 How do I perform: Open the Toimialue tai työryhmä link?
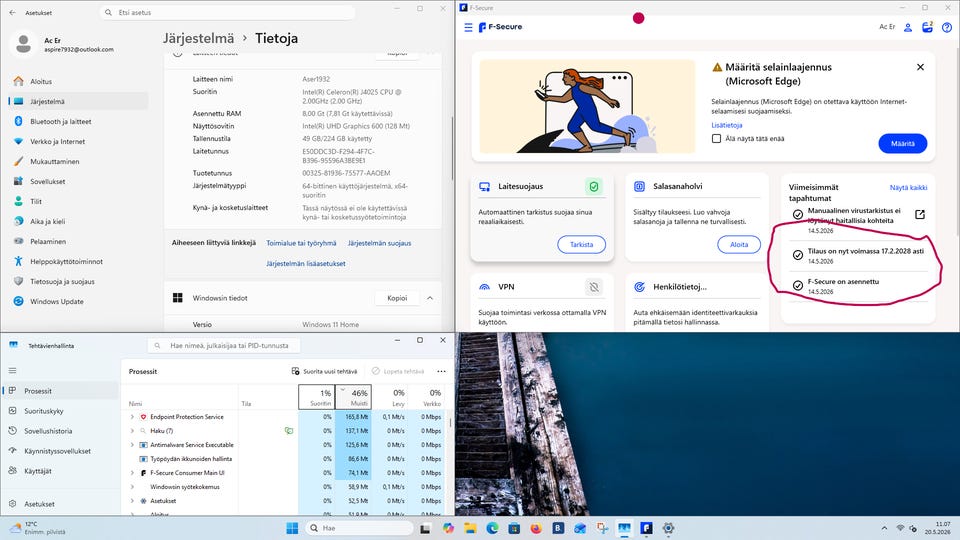point(301,243)
